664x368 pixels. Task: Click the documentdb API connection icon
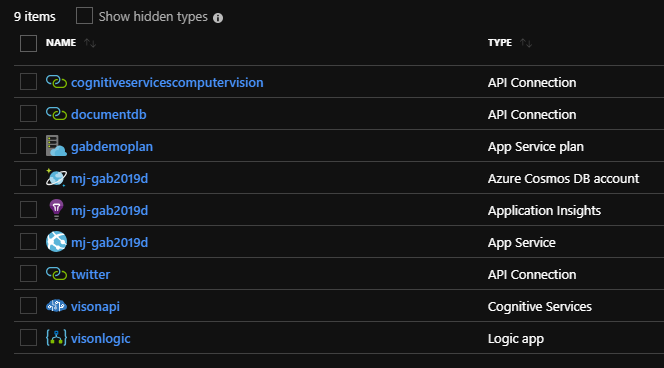click(x=56, y=114)
